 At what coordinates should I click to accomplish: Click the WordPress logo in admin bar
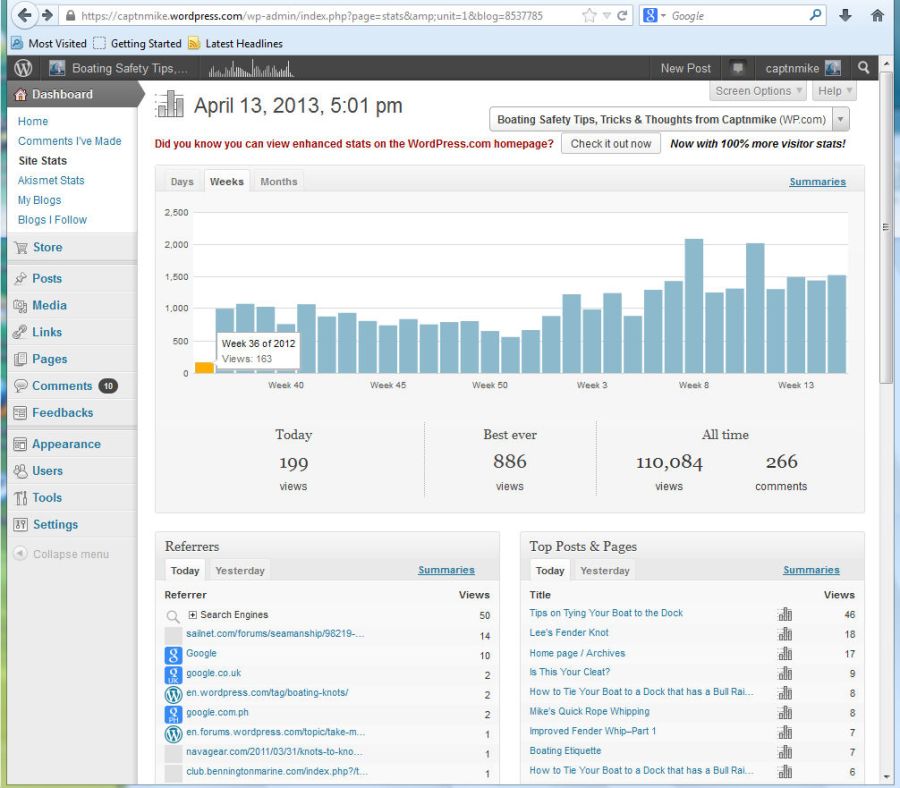[x=23, y=68]
